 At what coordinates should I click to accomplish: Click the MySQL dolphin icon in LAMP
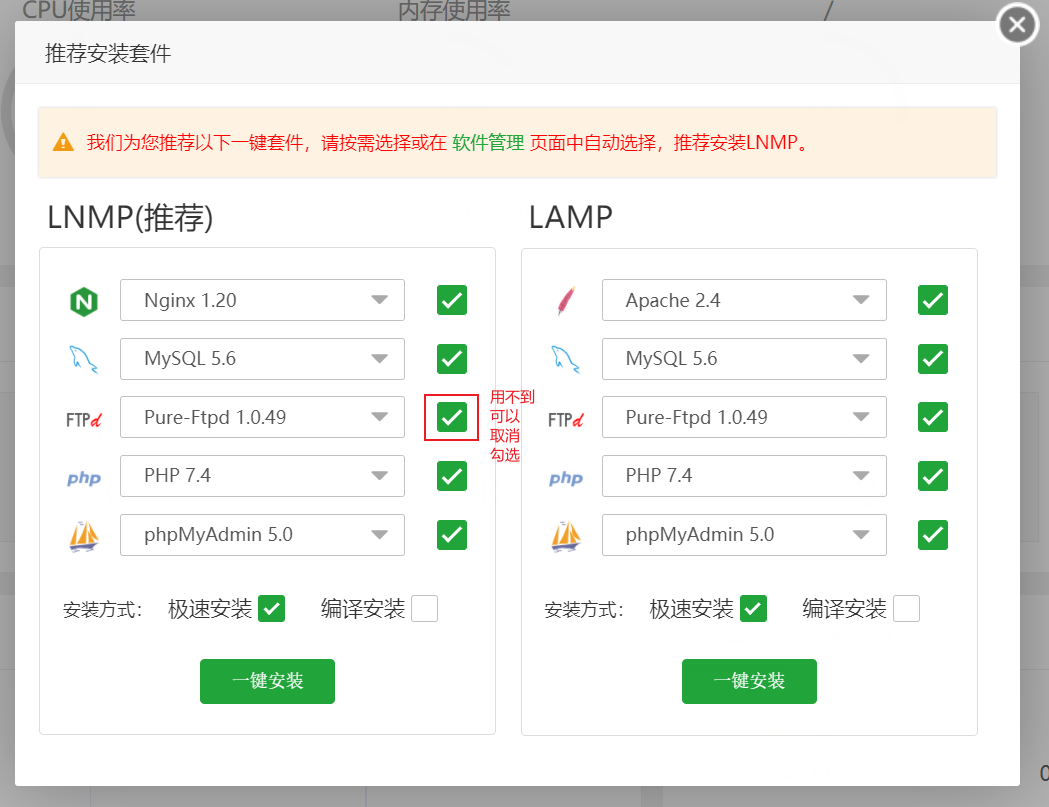[565, 359]
